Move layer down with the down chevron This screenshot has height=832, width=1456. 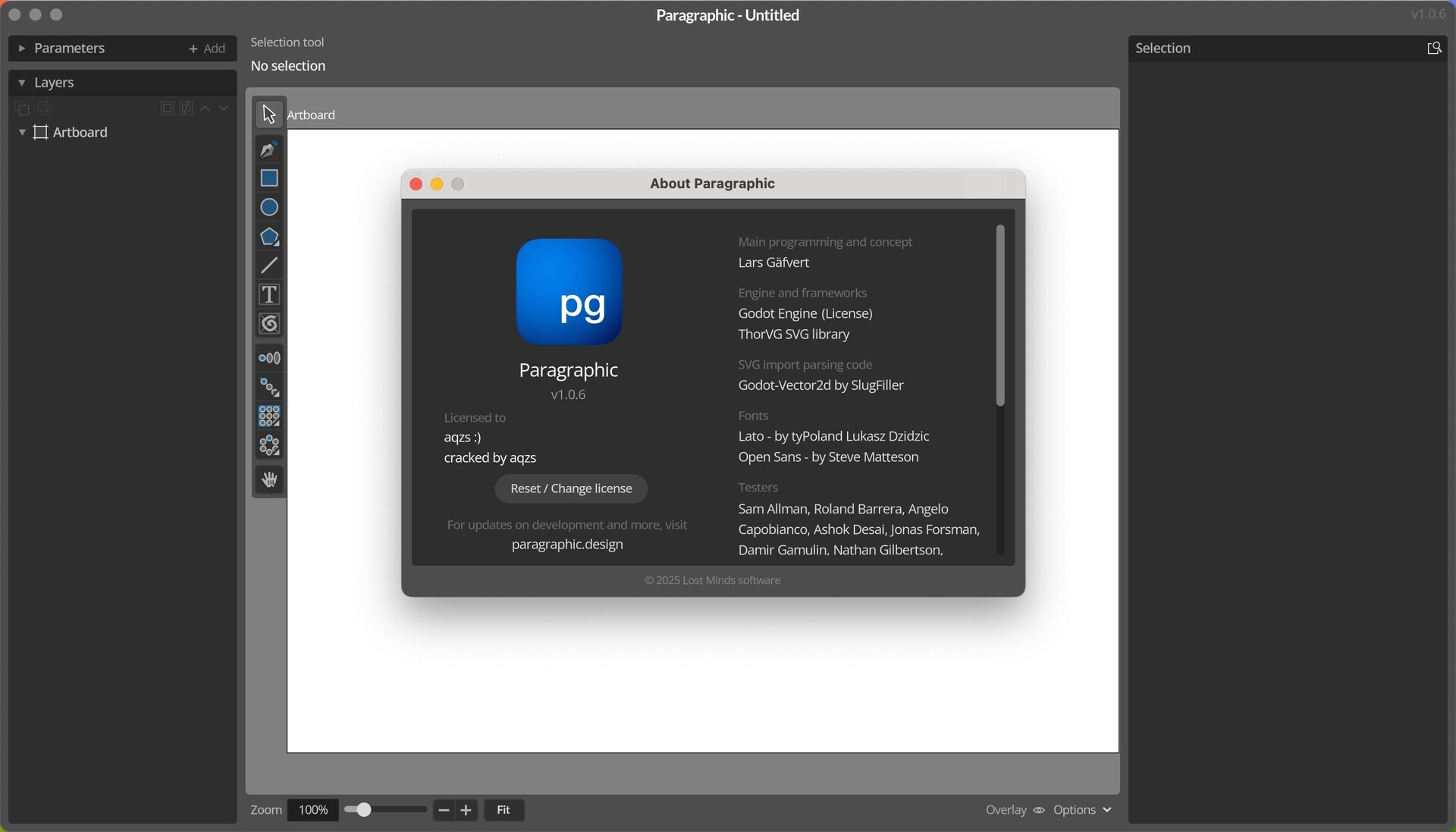(x=224, y=109)
